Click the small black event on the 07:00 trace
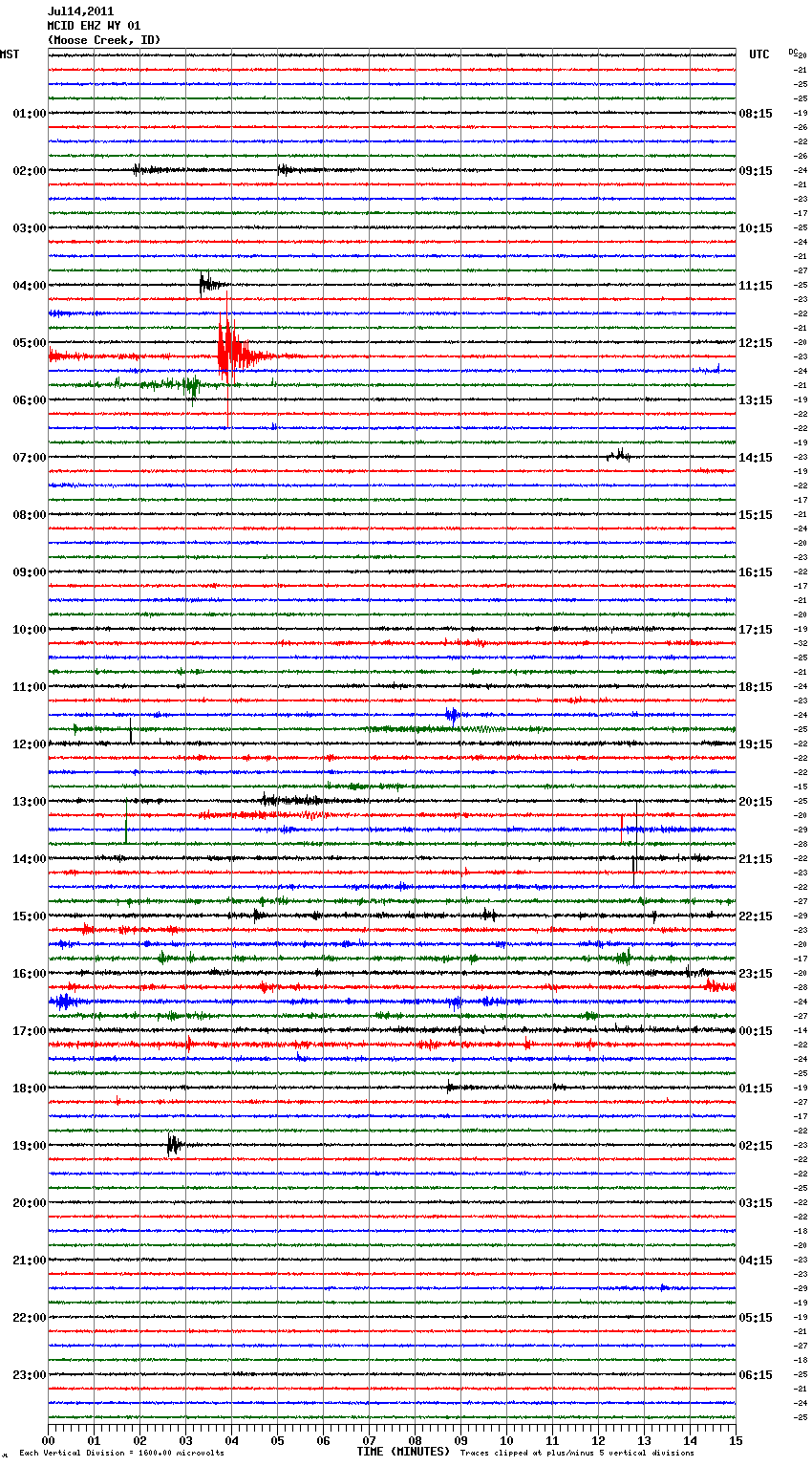812x1466 pixels. pos(618,455)
